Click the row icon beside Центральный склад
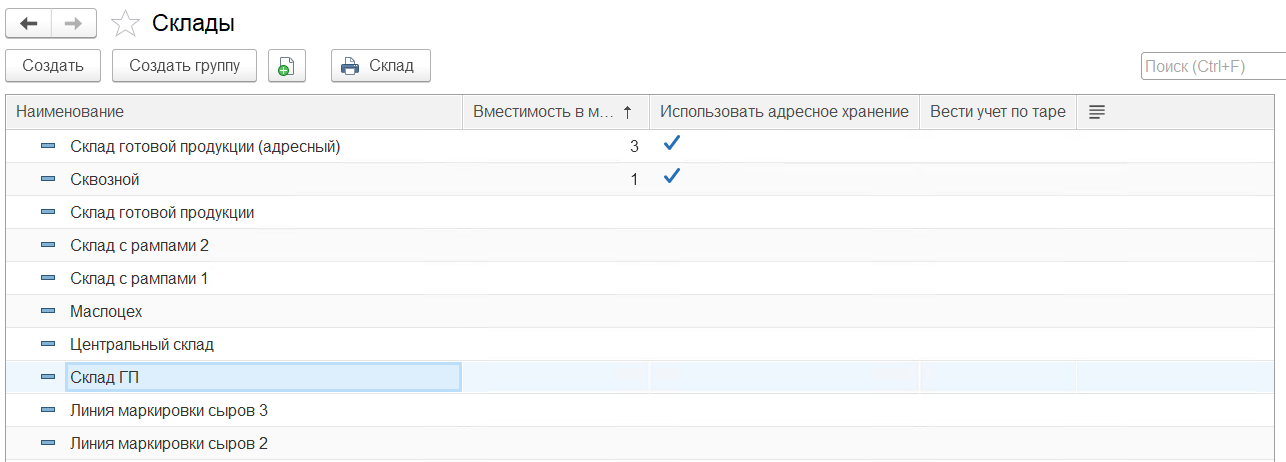 [x=48, y=344]
